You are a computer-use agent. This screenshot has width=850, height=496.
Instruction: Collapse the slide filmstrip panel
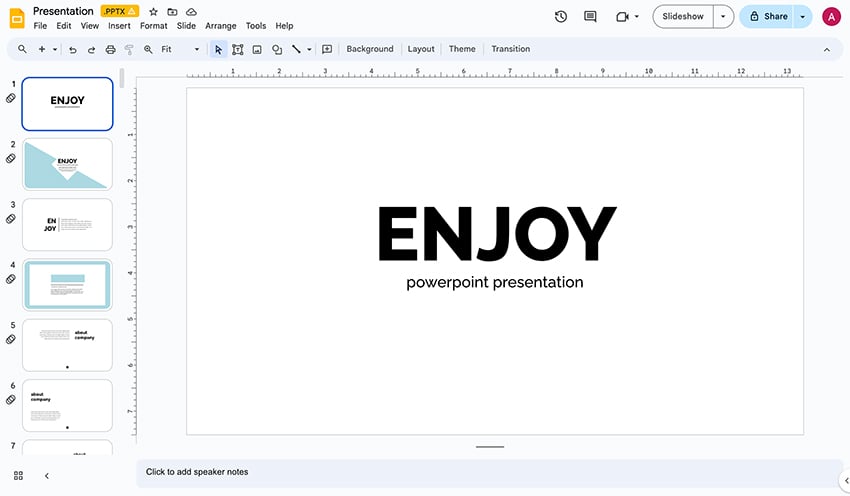point(46,476)
